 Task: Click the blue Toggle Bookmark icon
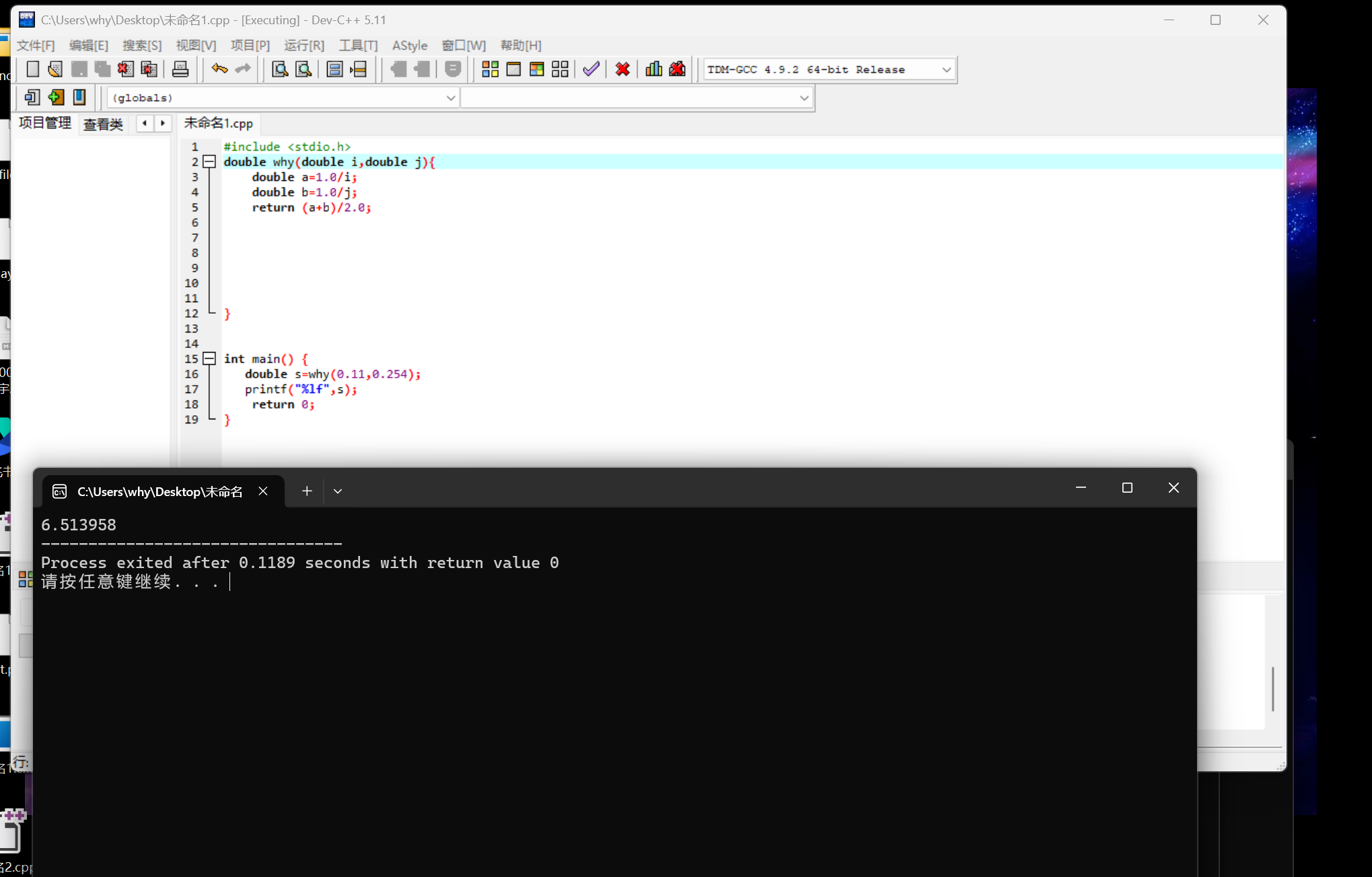pyautogui.click(x=79, y=98)
